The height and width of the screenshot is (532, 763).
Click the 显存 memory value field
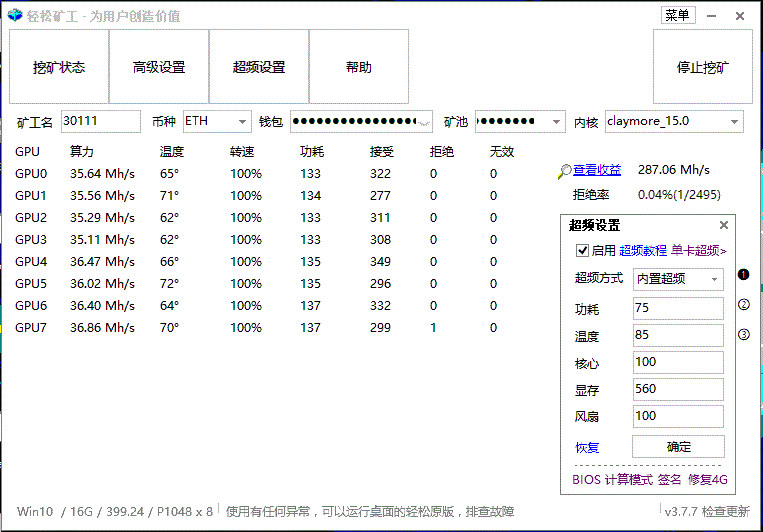679,389
